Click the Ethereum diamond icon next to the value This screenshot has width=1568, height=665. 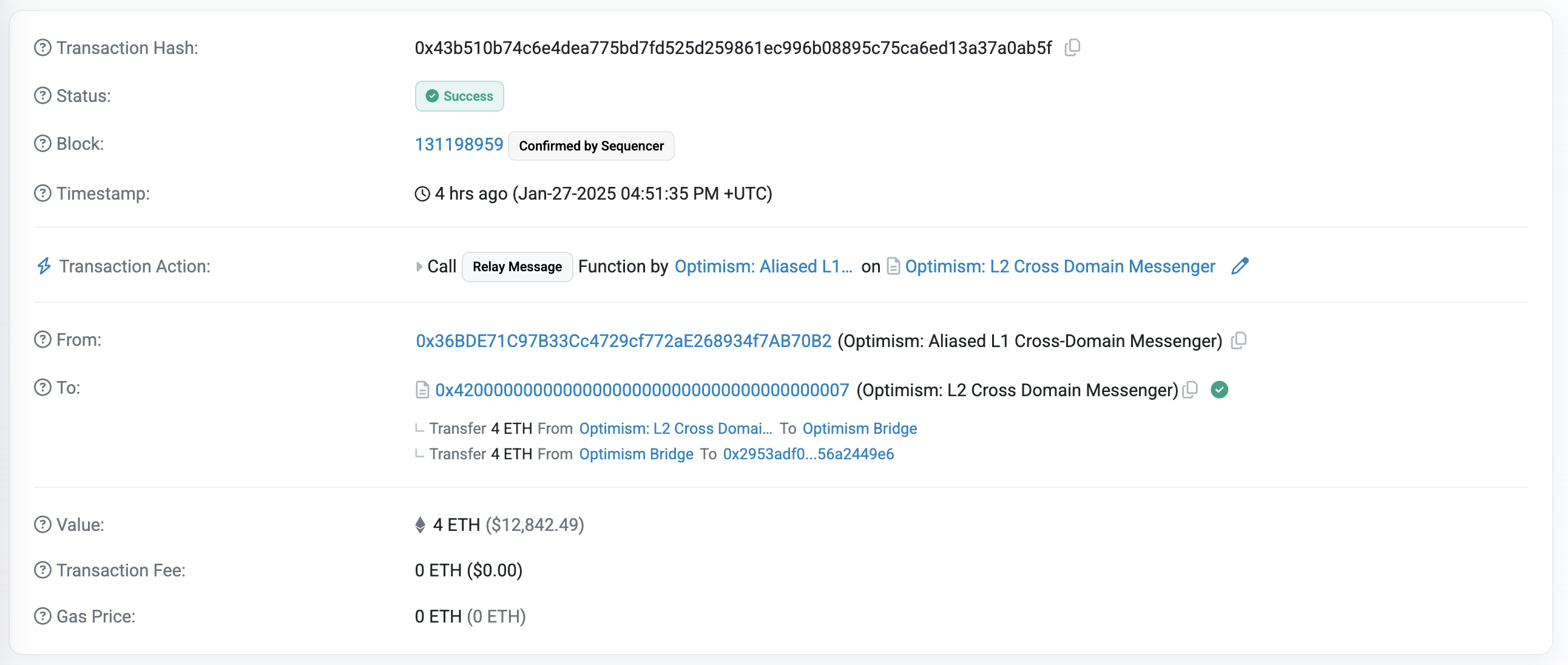tap(420, 525)
